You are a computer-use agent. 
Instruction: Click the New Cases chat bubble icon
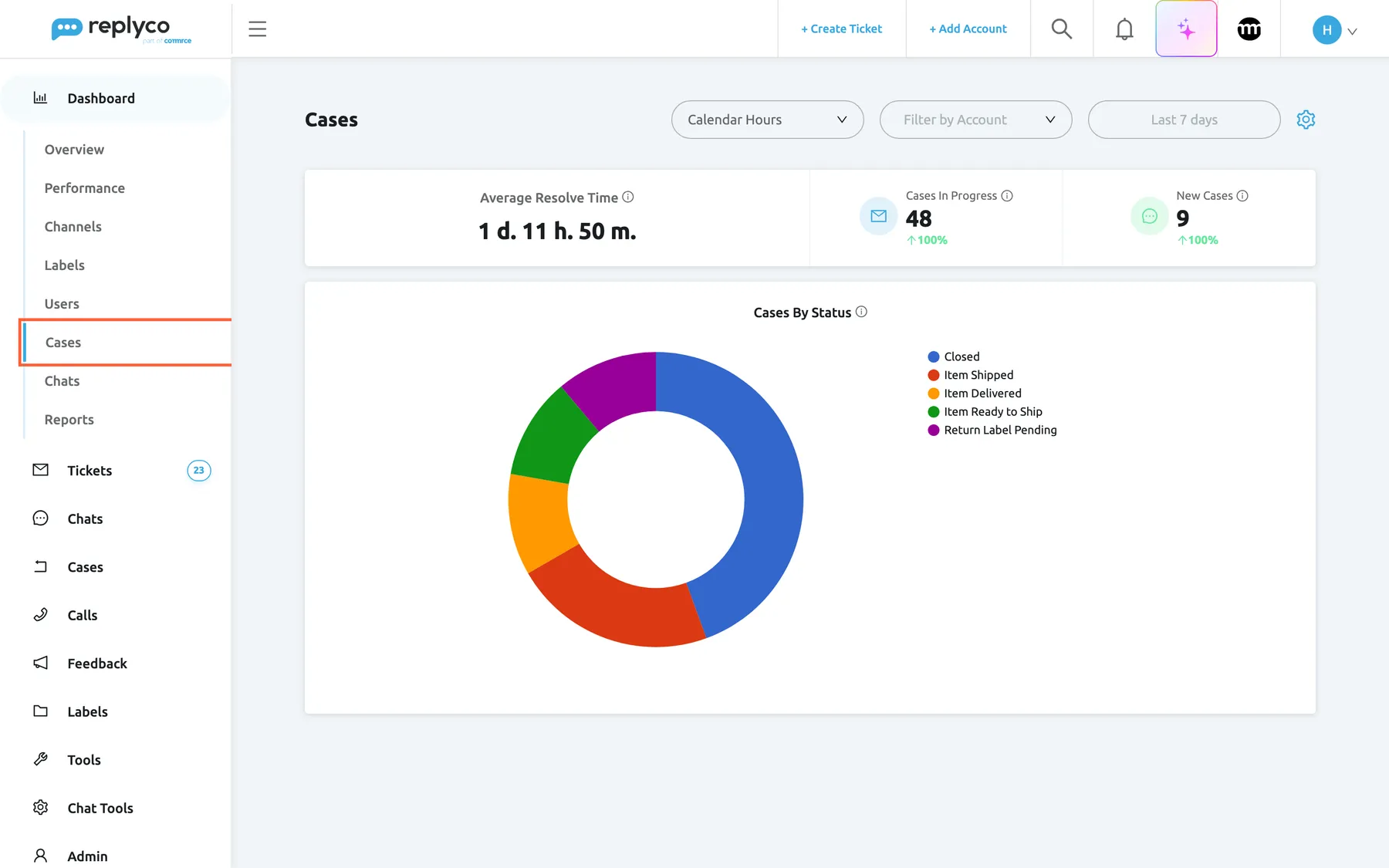(x=1149, y=216)
